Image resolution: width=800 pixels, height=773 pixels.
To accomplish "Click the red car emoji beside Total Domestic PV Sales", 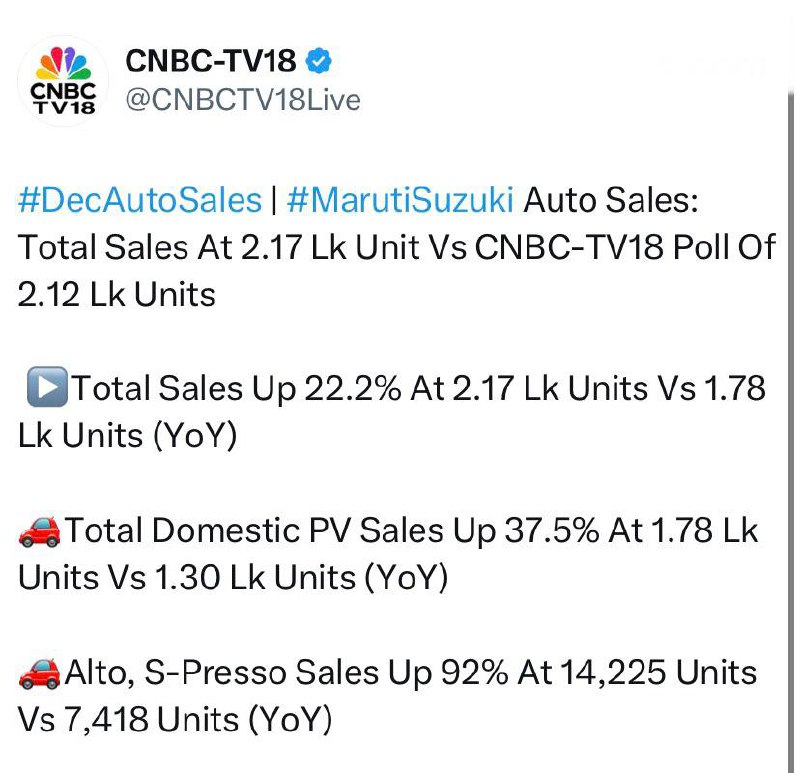I will pos(40,531).
